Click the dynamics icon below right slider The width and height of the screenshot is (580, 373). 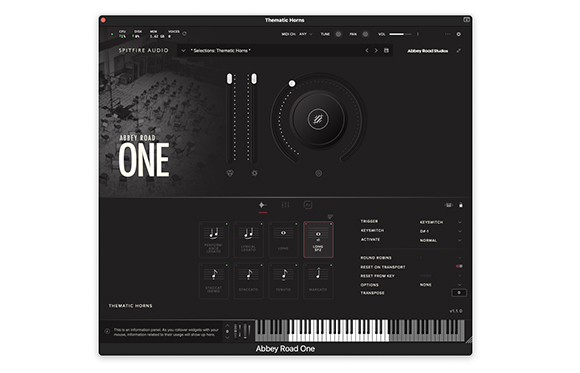coord(254,173)
